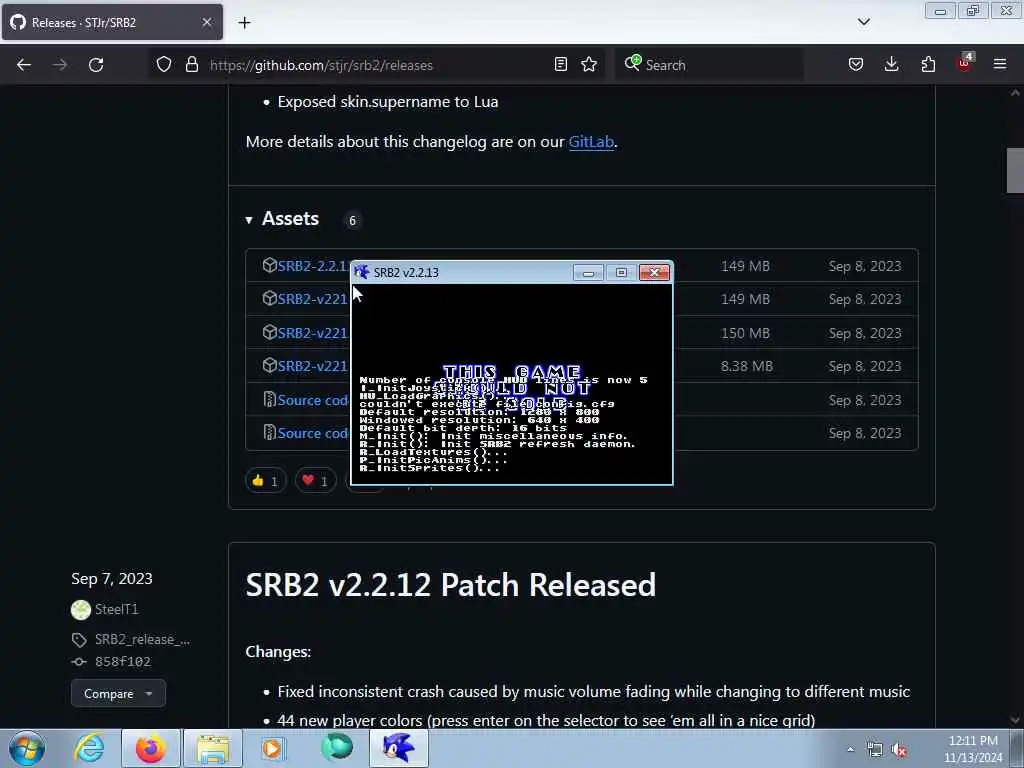Click the site security padlock icon

(x=191, y=65)
